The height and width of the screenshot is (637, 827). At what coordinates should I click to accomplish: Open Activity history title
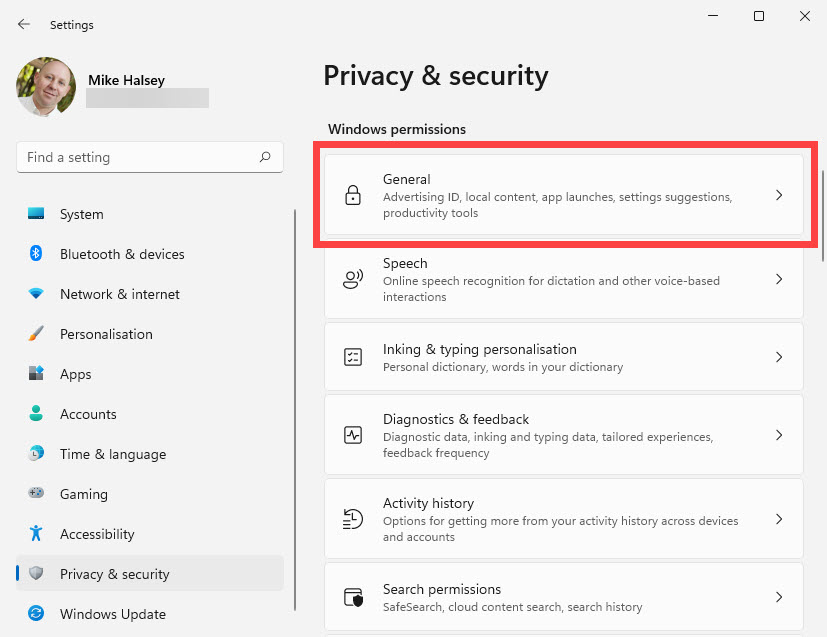tap(428, 503)
